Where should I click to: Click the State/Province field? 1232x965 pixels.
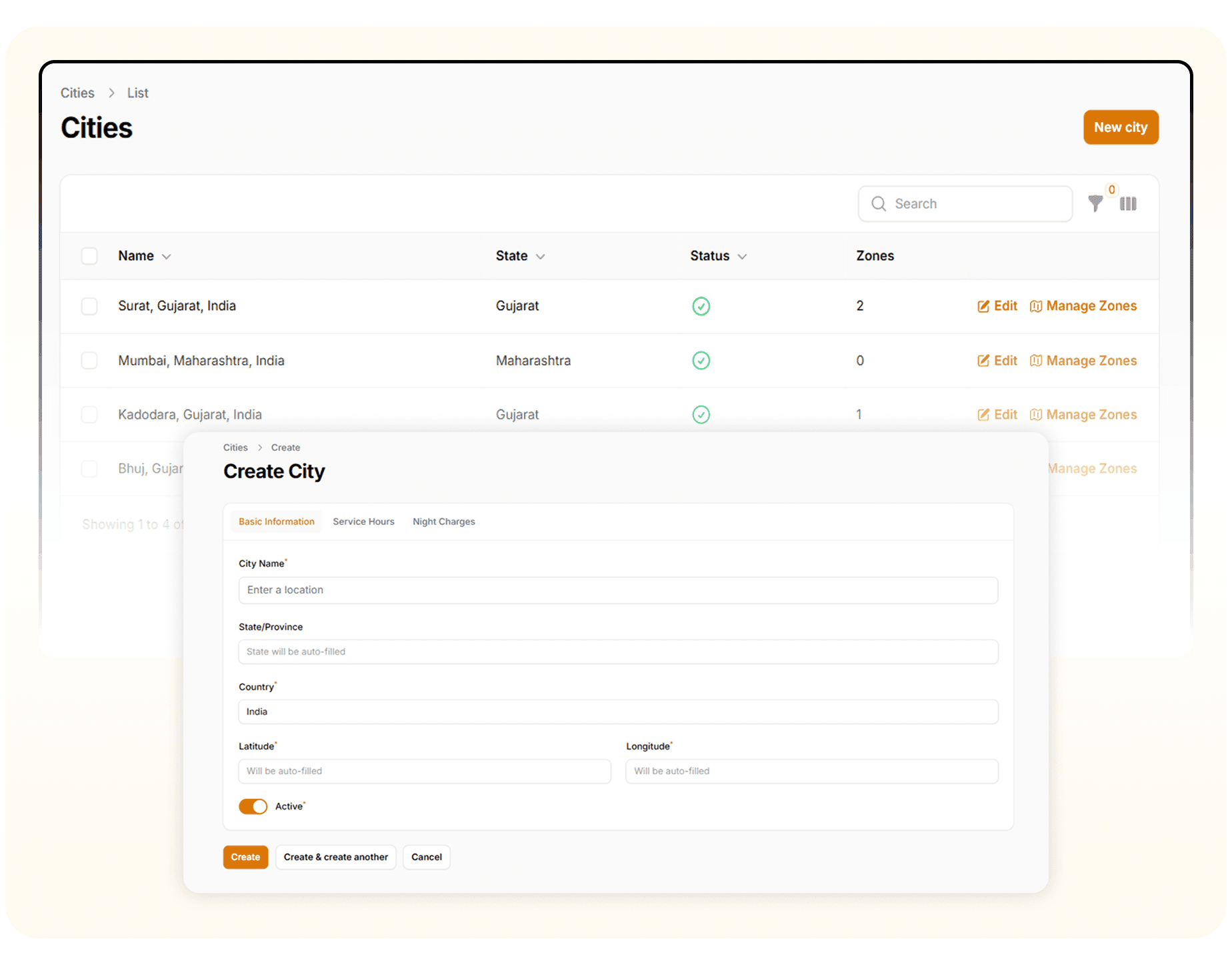coord(618,652)
